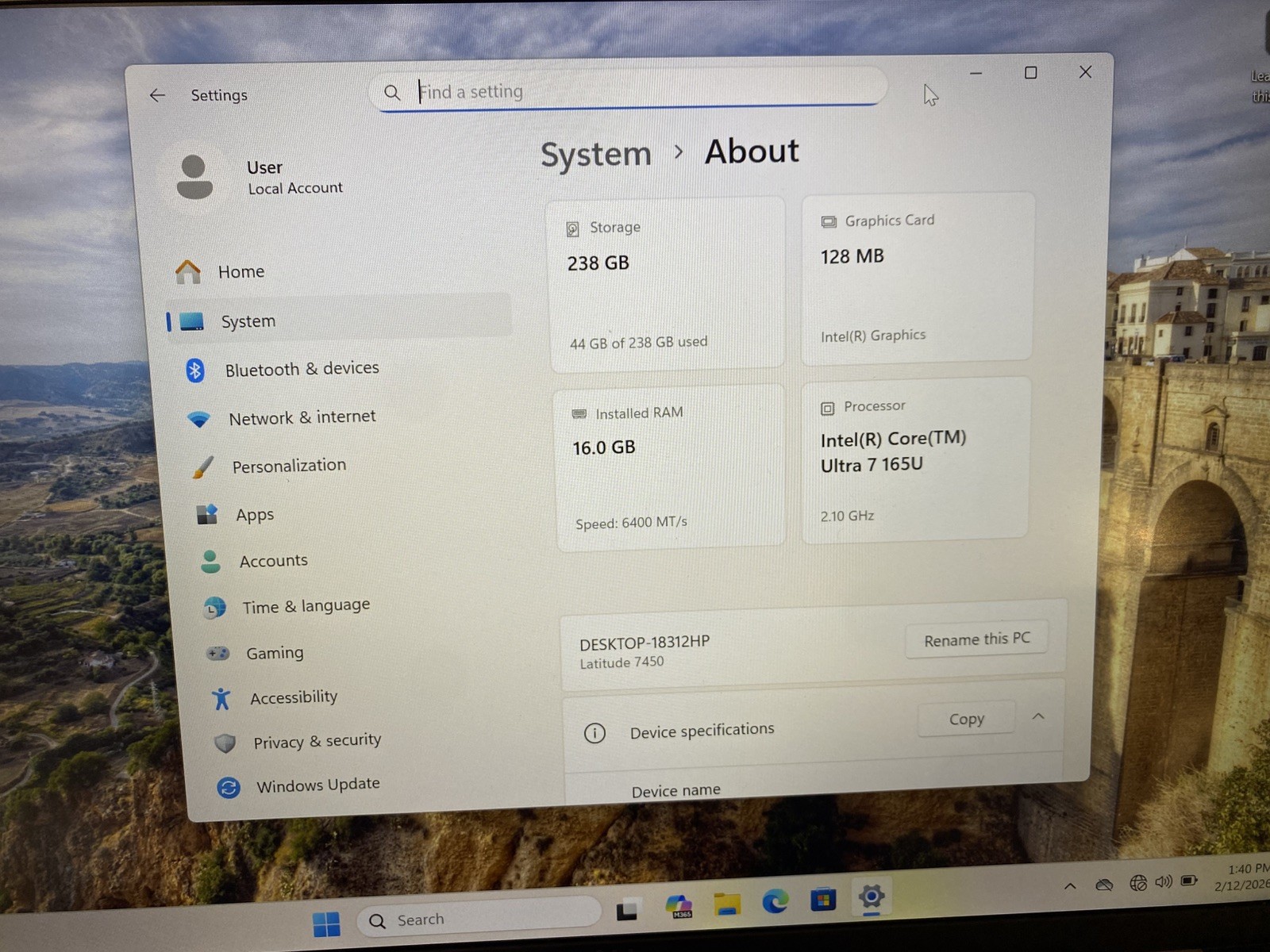The image size is (1270, 952).
Task: Click the Rename this PC button
Action: 977,639
